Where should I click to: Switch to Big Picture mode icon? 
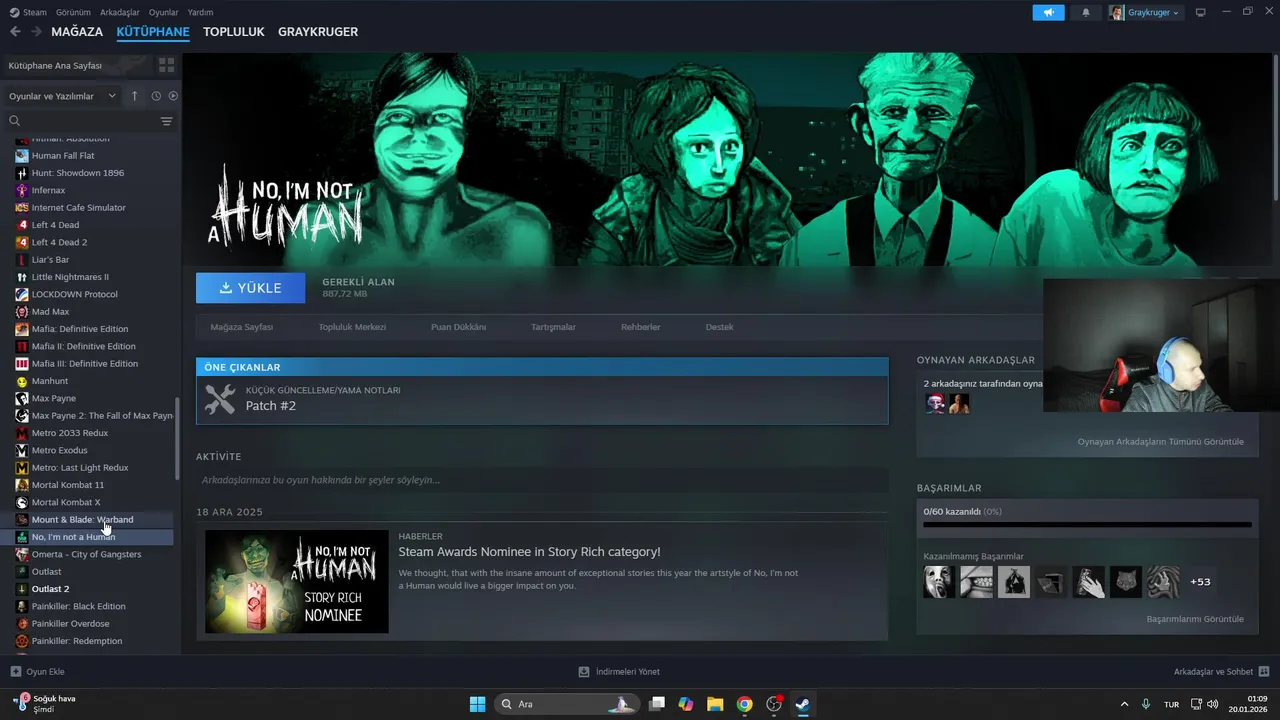(1201, 12)
